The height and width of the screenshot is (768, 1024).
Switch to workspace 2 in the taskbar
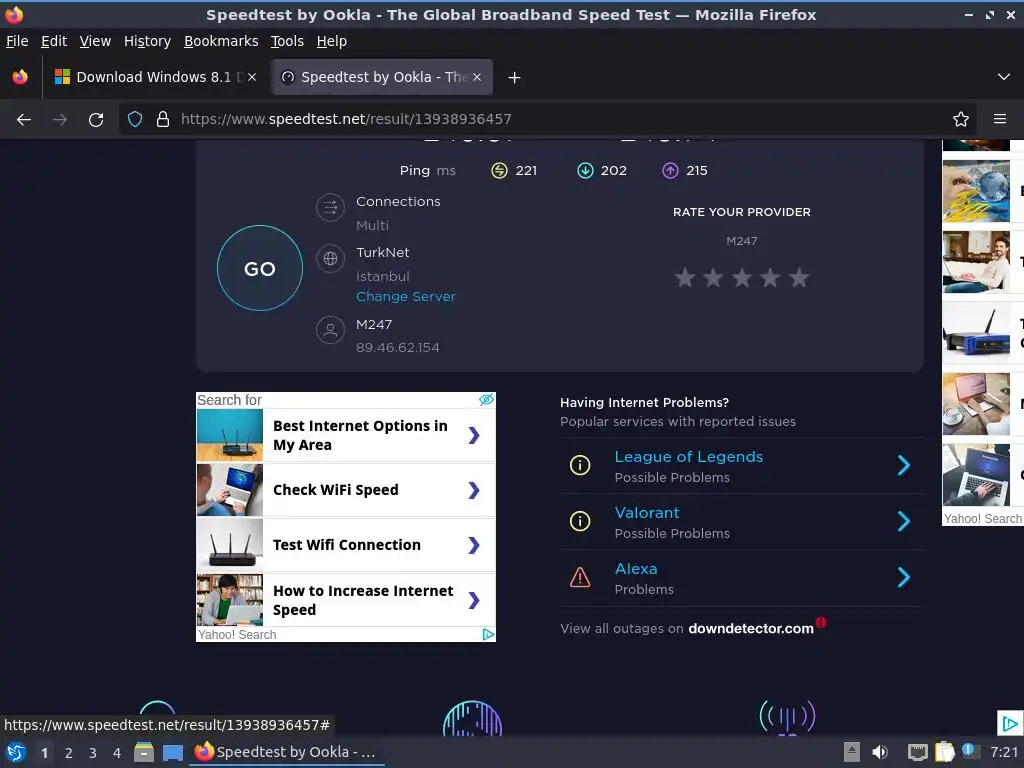[x=69, y=753]
